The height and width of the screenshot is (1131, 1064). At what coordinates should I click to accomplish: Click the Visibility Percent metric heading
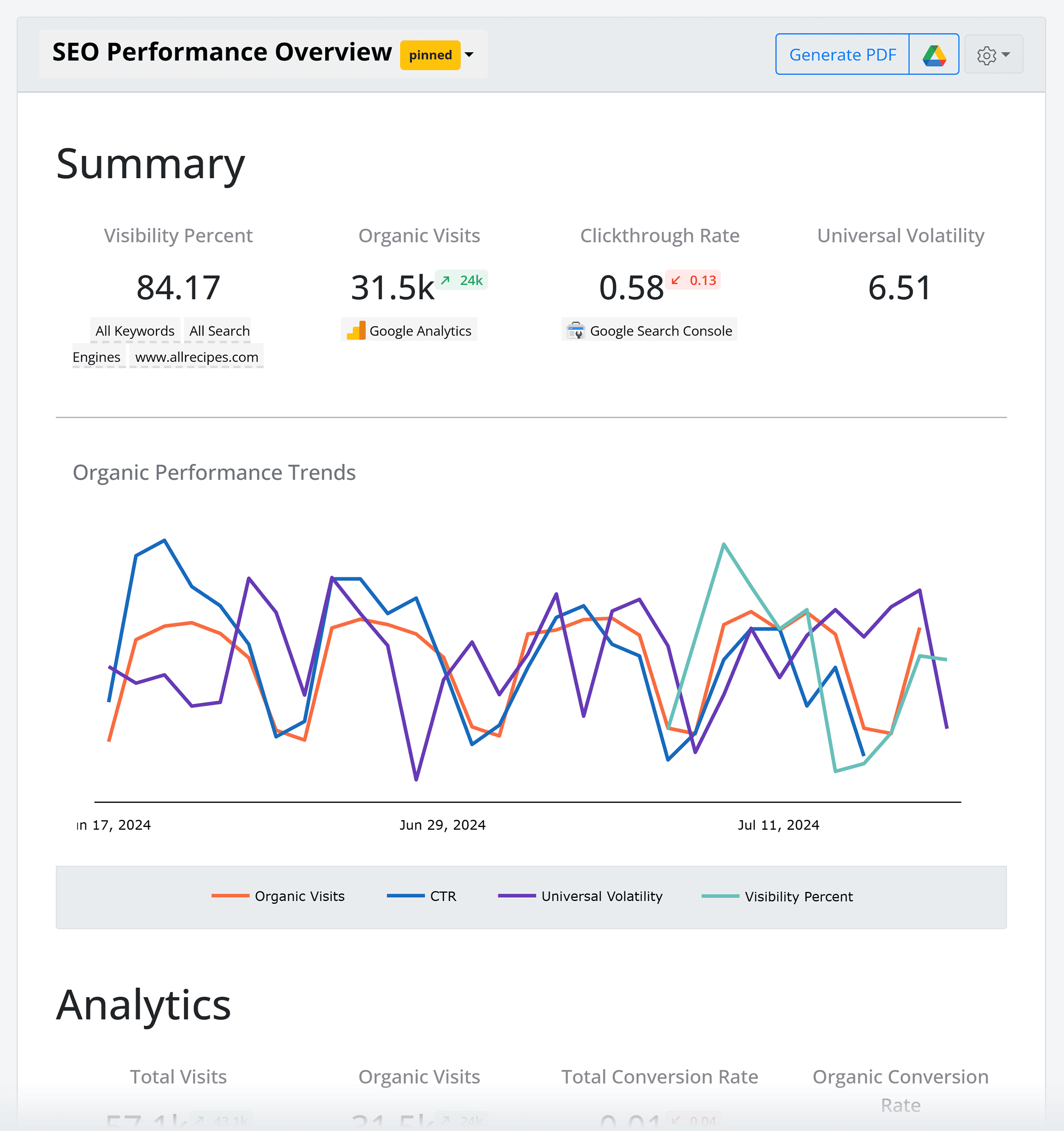coord(178,235)
